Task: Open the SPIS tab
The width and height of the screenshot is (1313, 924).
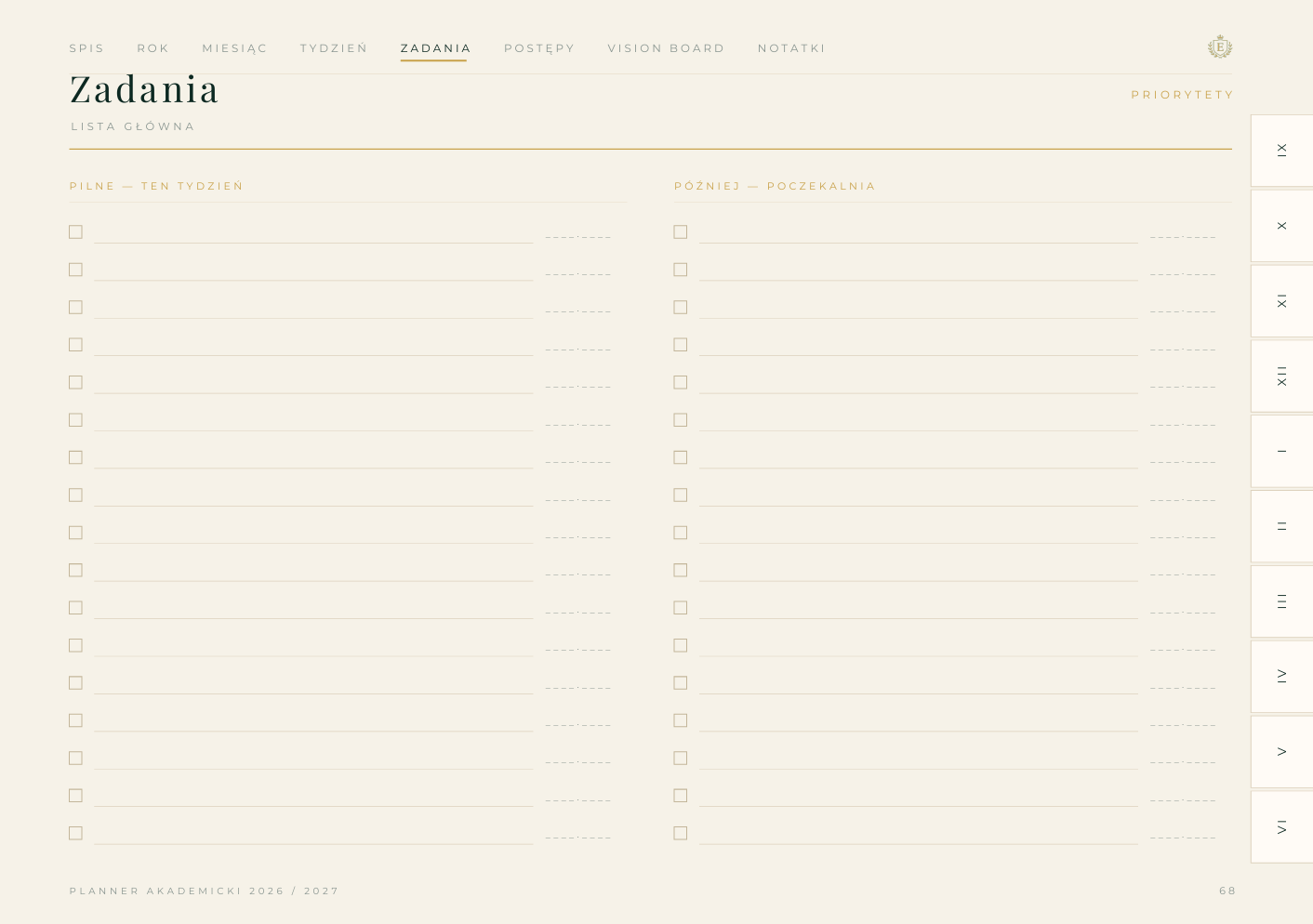Action: tap(86, 48)
